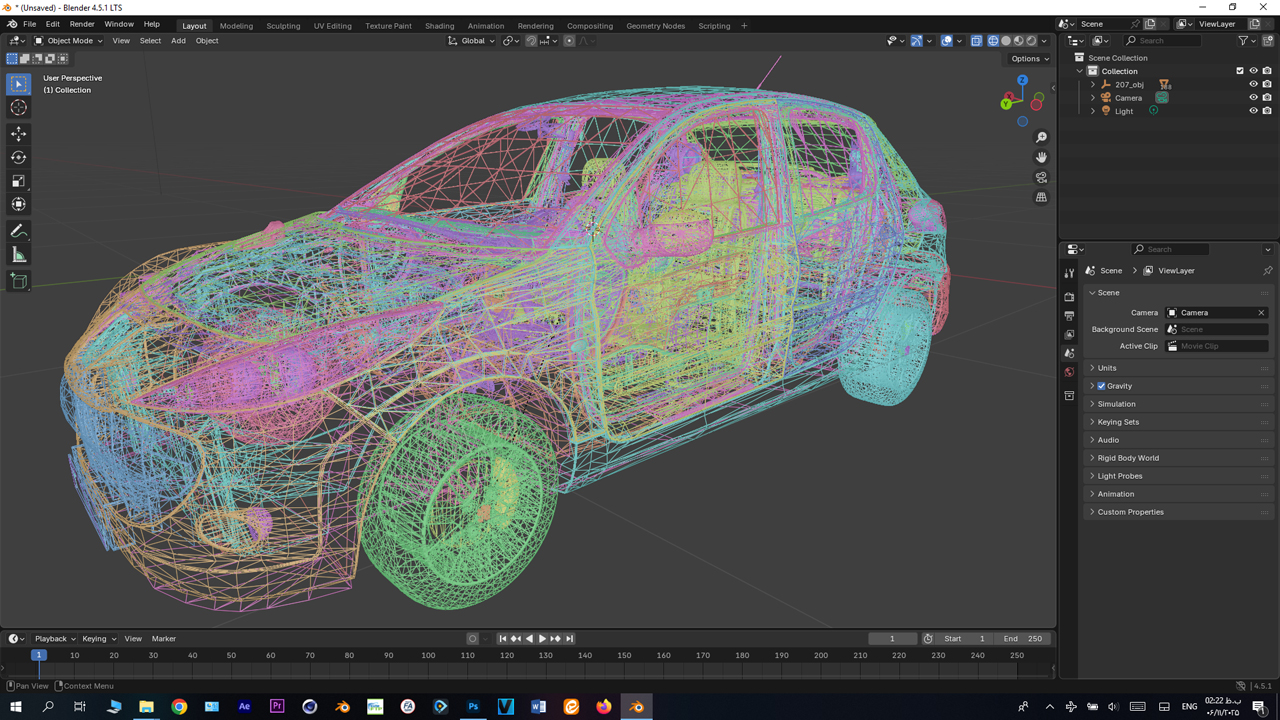Open the Render menu

tap(82, 24)
